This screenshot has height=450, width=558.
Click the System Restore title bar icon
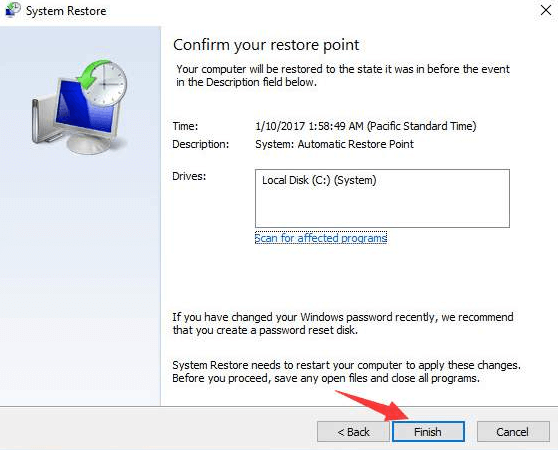click(x=12, y=10)
